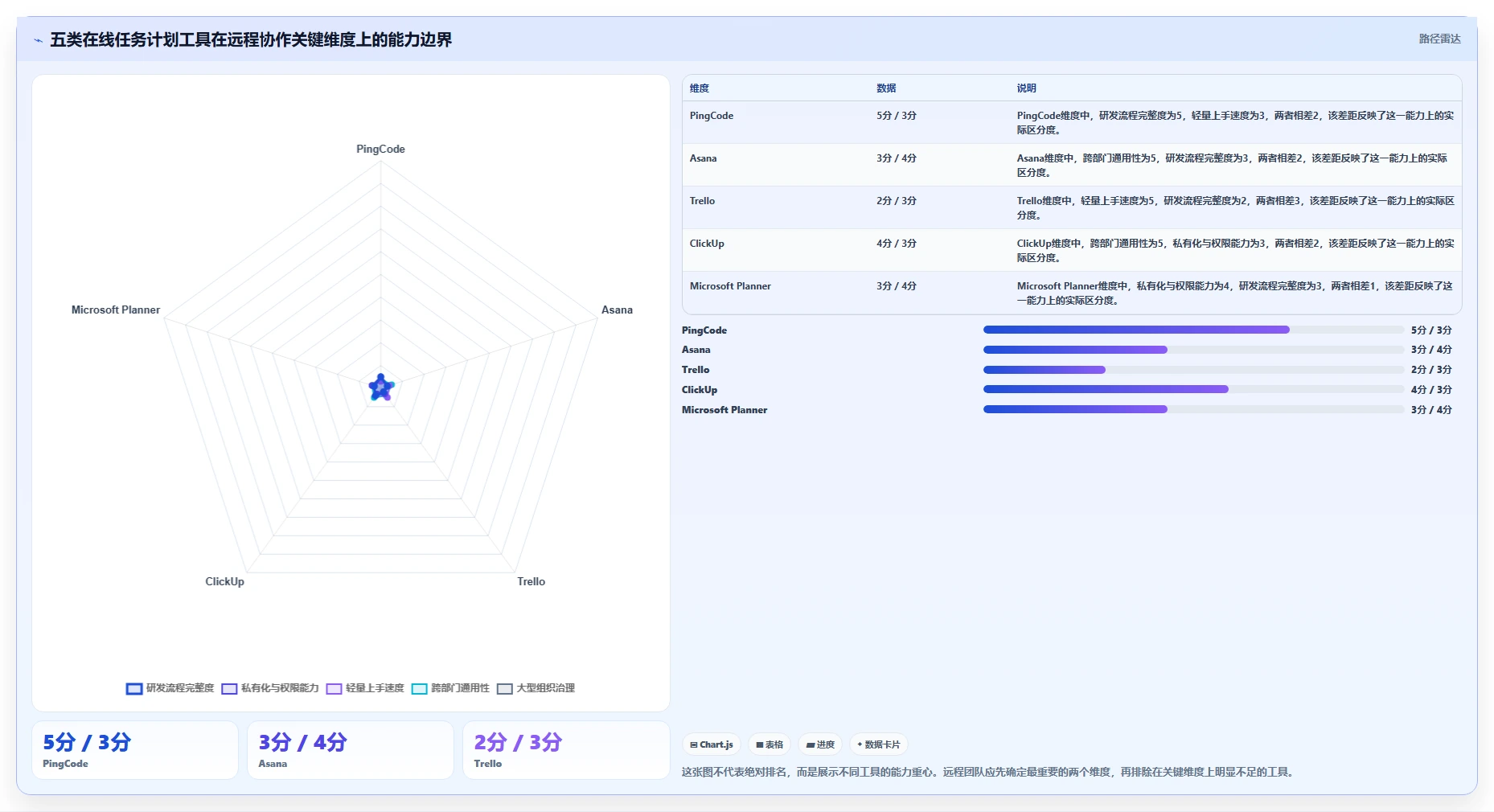Open the Trello 2分 / 3分 data card

pos(566,750)
